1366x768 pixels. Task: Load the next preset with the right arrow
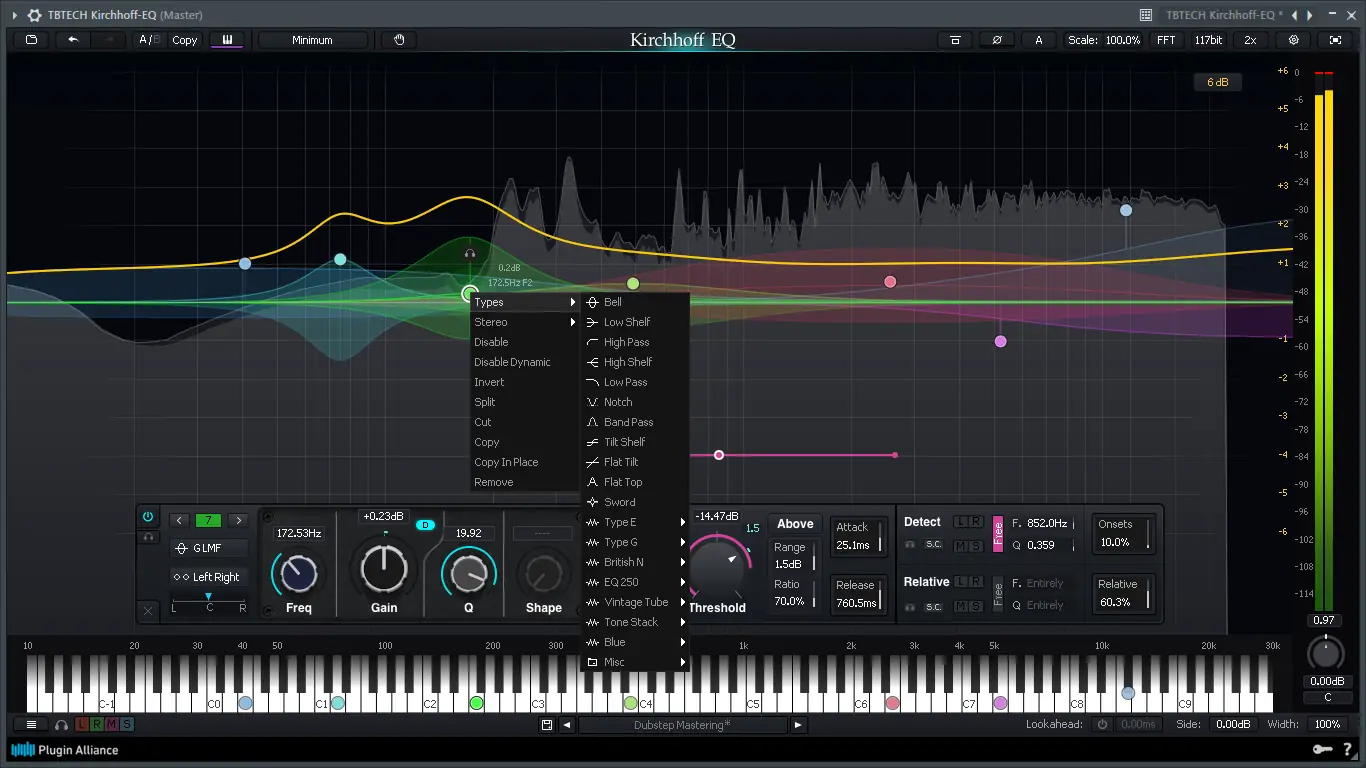coord(798,725)
